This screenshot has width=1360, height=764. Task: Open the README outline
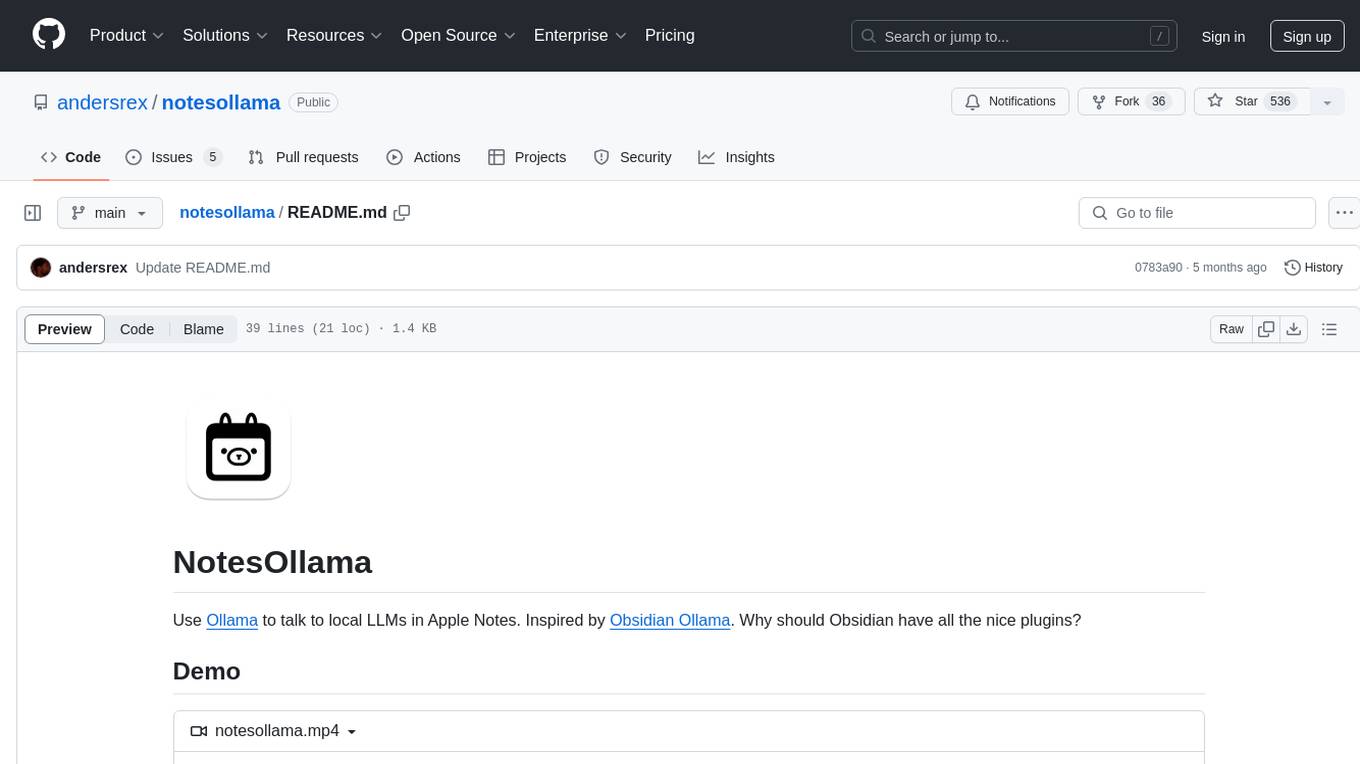click(x=1329, y=329)
